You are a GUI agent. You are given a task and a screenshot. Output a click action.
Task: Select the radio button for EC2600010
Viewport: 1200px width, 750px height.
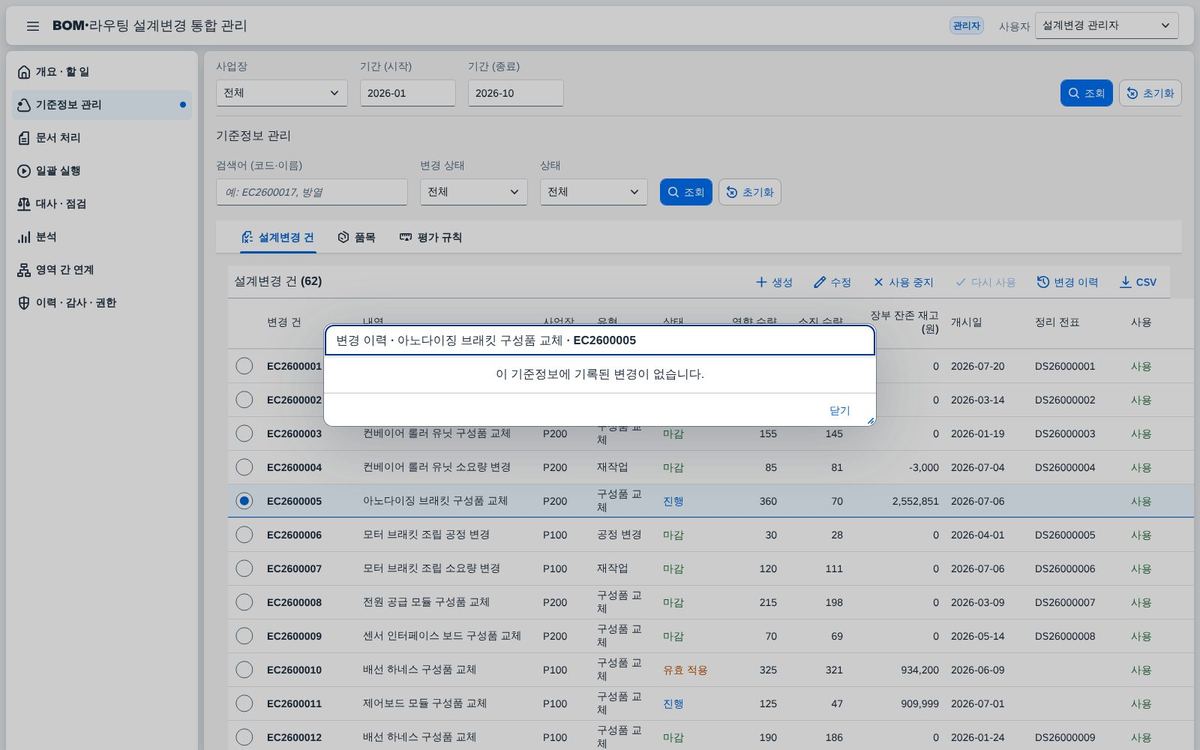tap(244, 670)
